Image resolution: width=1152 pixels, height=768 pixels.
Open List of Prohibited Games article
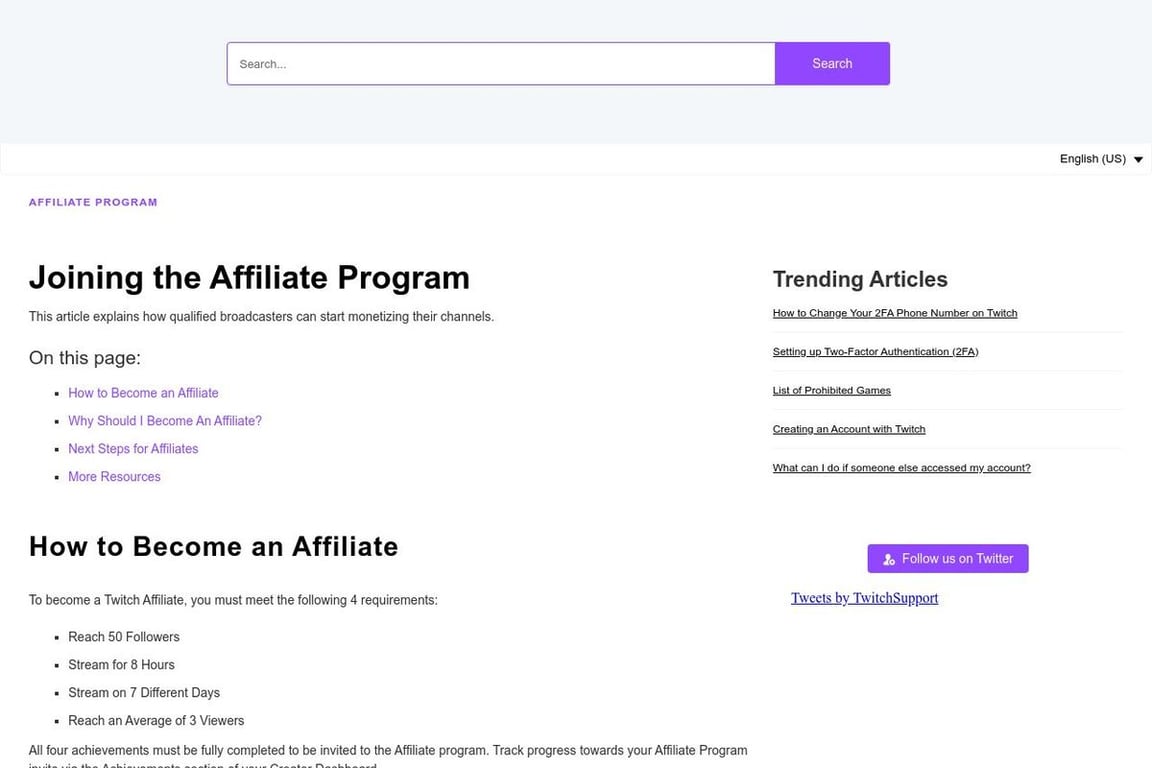[831, 391]
